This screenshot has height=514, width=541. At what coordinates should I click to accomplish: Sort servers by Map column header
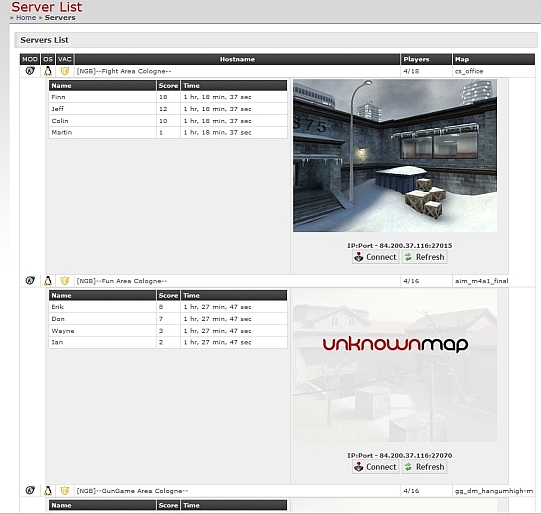point(494,59)
